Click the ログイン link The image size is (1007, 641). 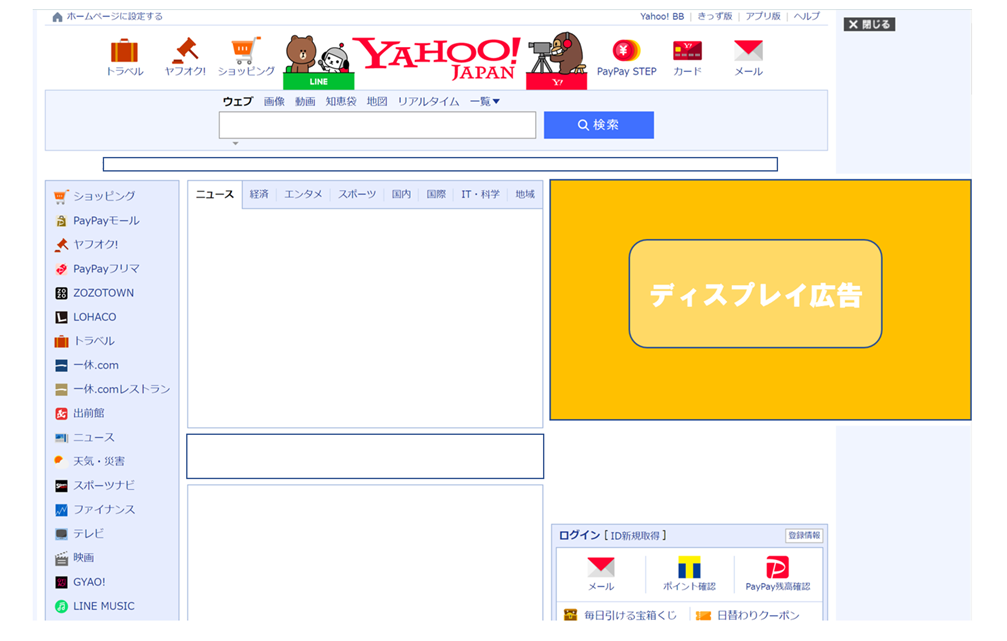click(x=579, y=535)
